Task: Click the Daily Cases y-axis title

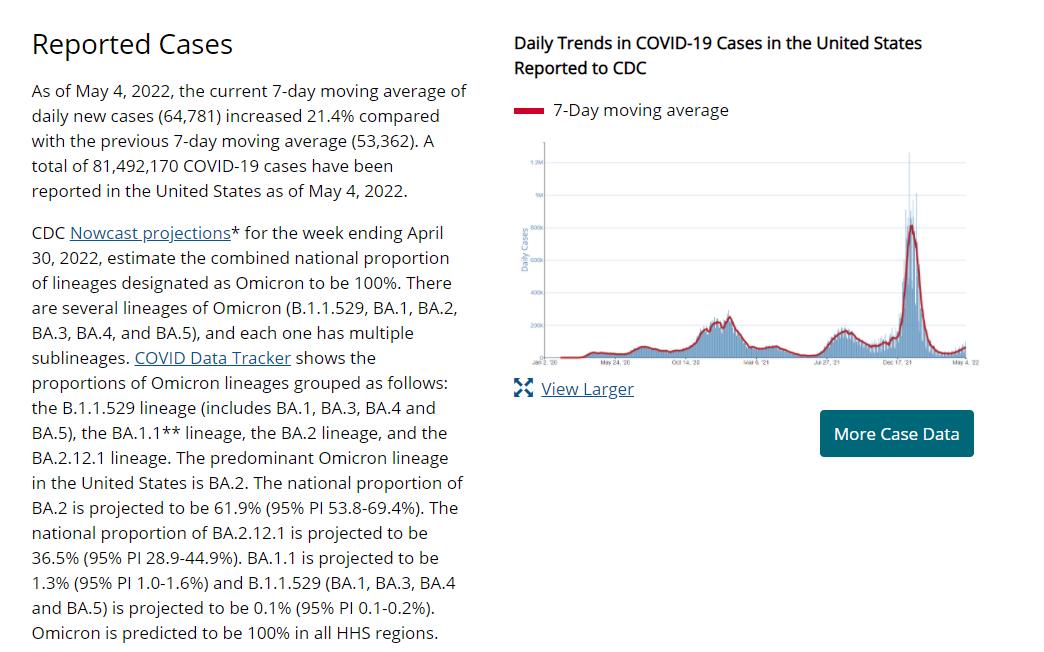Action: 525,250
